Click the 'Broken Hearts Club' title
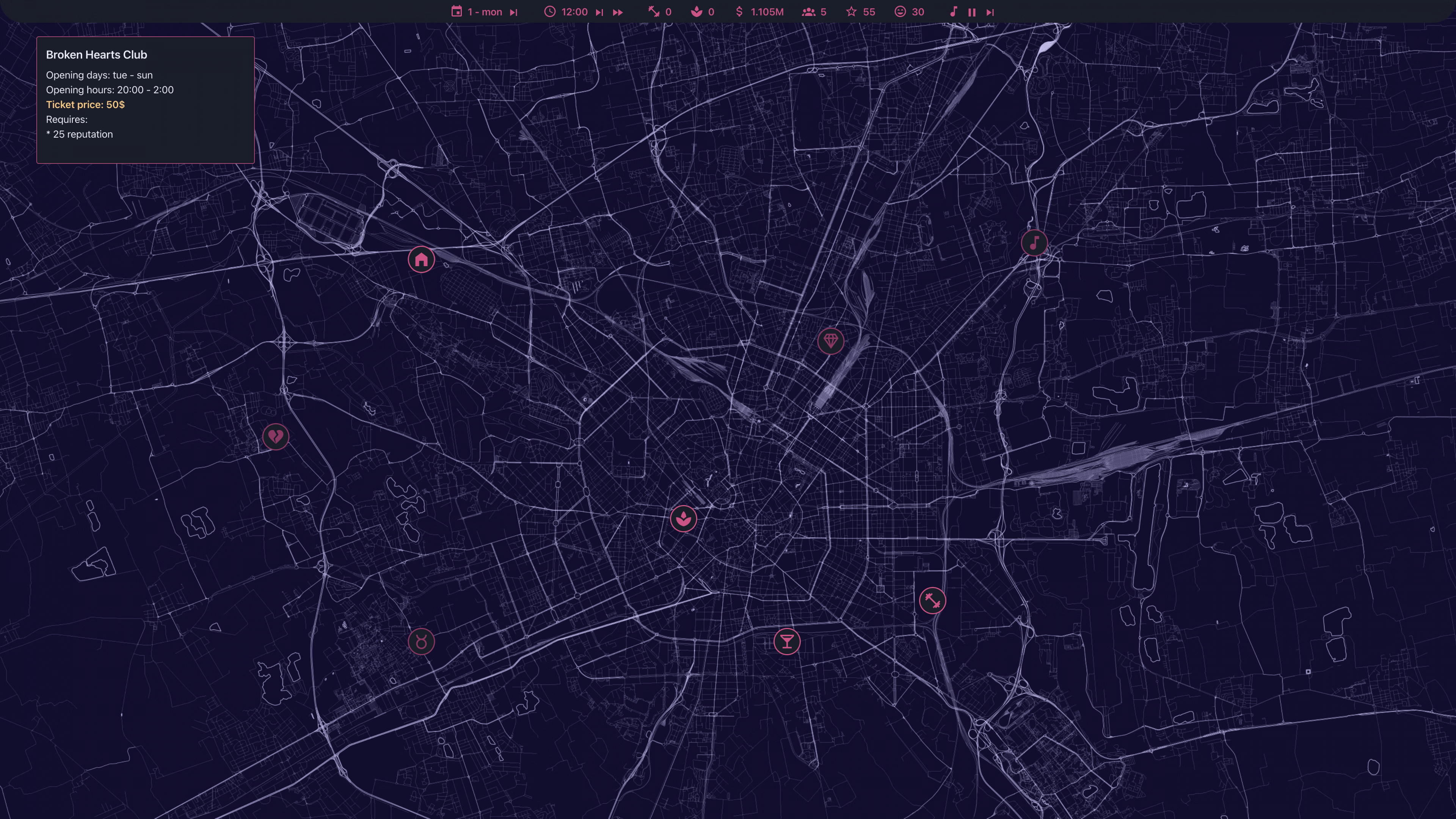 pyautogui.click(x=97, y=55)
